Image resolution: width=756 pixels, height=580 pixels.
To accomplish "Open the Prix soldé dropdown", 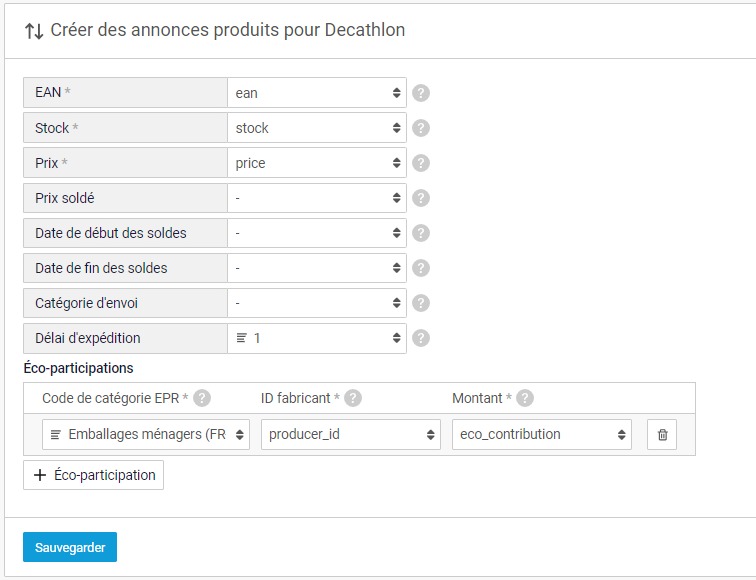I will [317, 198].
